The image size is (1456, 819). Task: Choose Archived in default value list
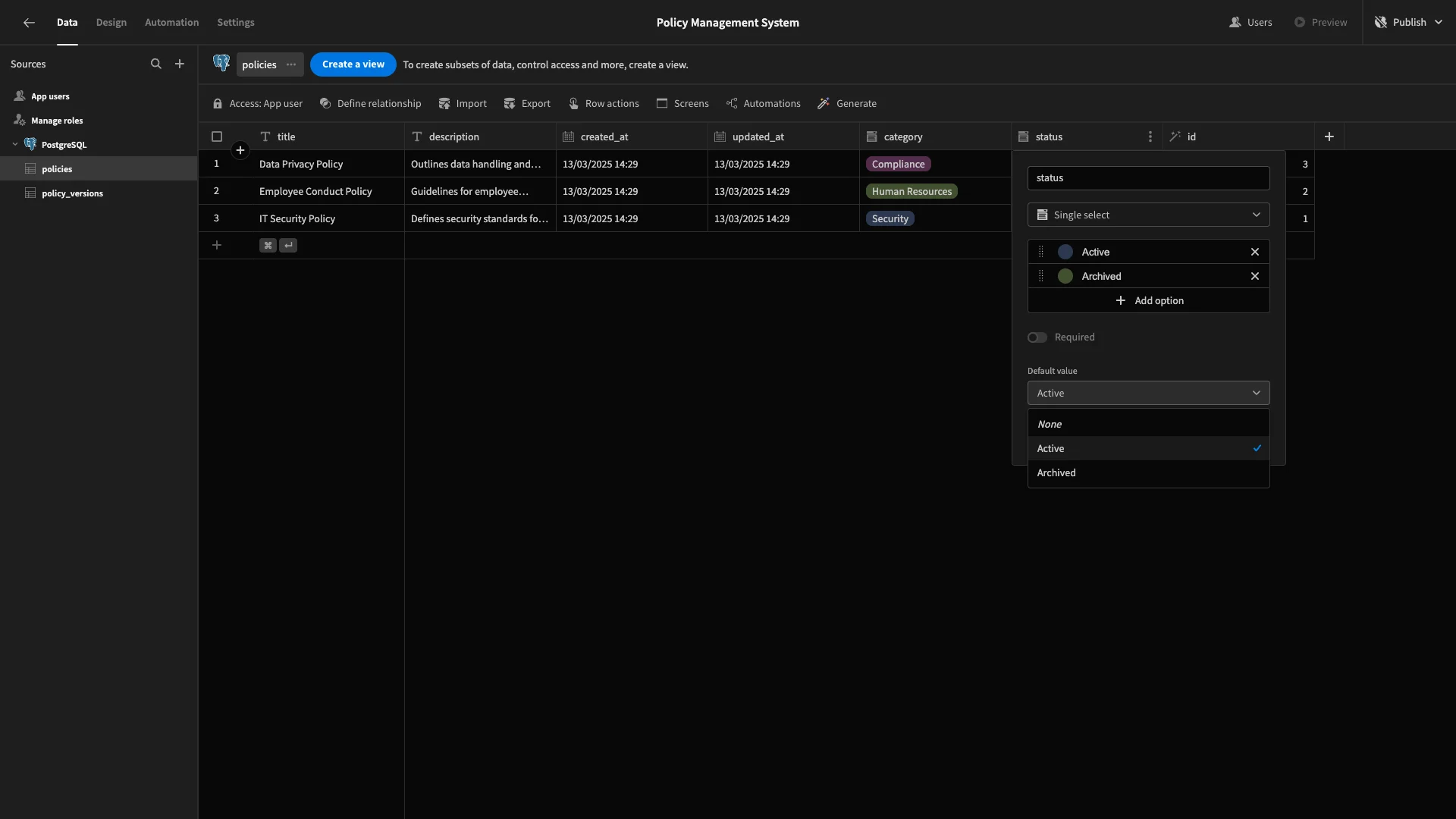tap(1148, 472)
